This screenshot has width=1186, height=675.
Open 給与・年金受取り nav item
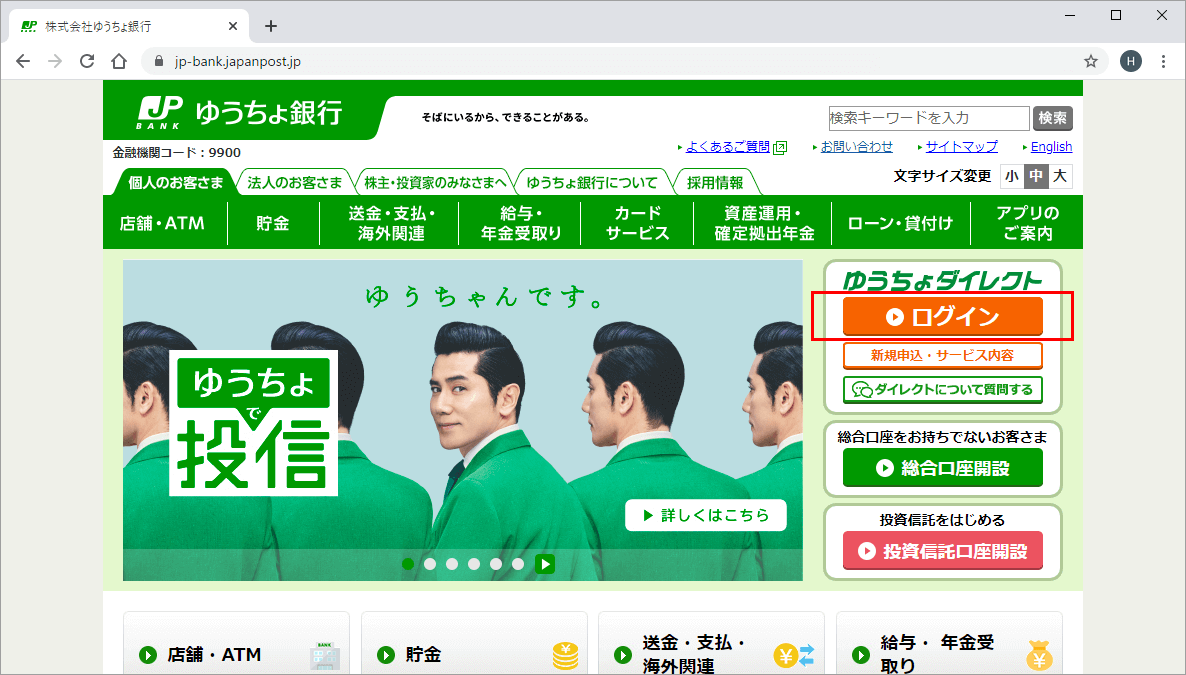pos(520,223)
